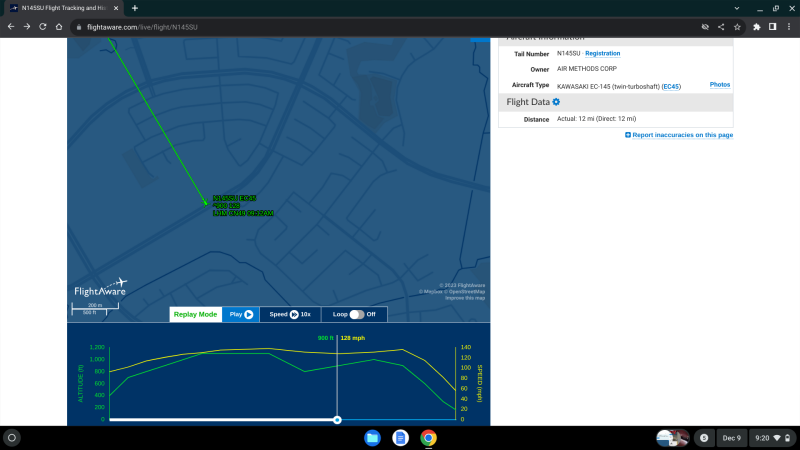View aircraft Photos link
Viewport: 800px width, 450px height.
pos(720,85)
